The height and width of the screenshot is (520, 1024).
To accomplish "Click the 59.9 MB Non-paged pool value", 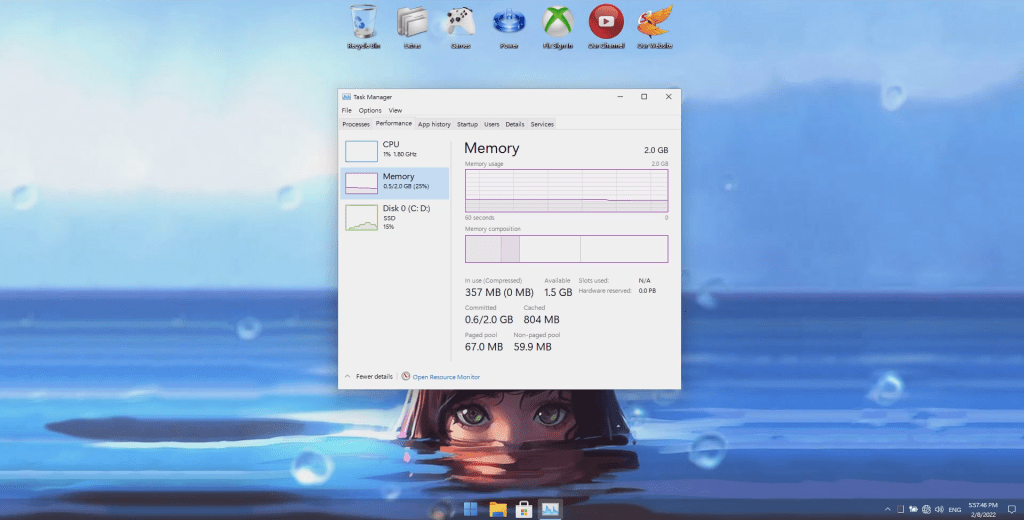I will [532, 347].
